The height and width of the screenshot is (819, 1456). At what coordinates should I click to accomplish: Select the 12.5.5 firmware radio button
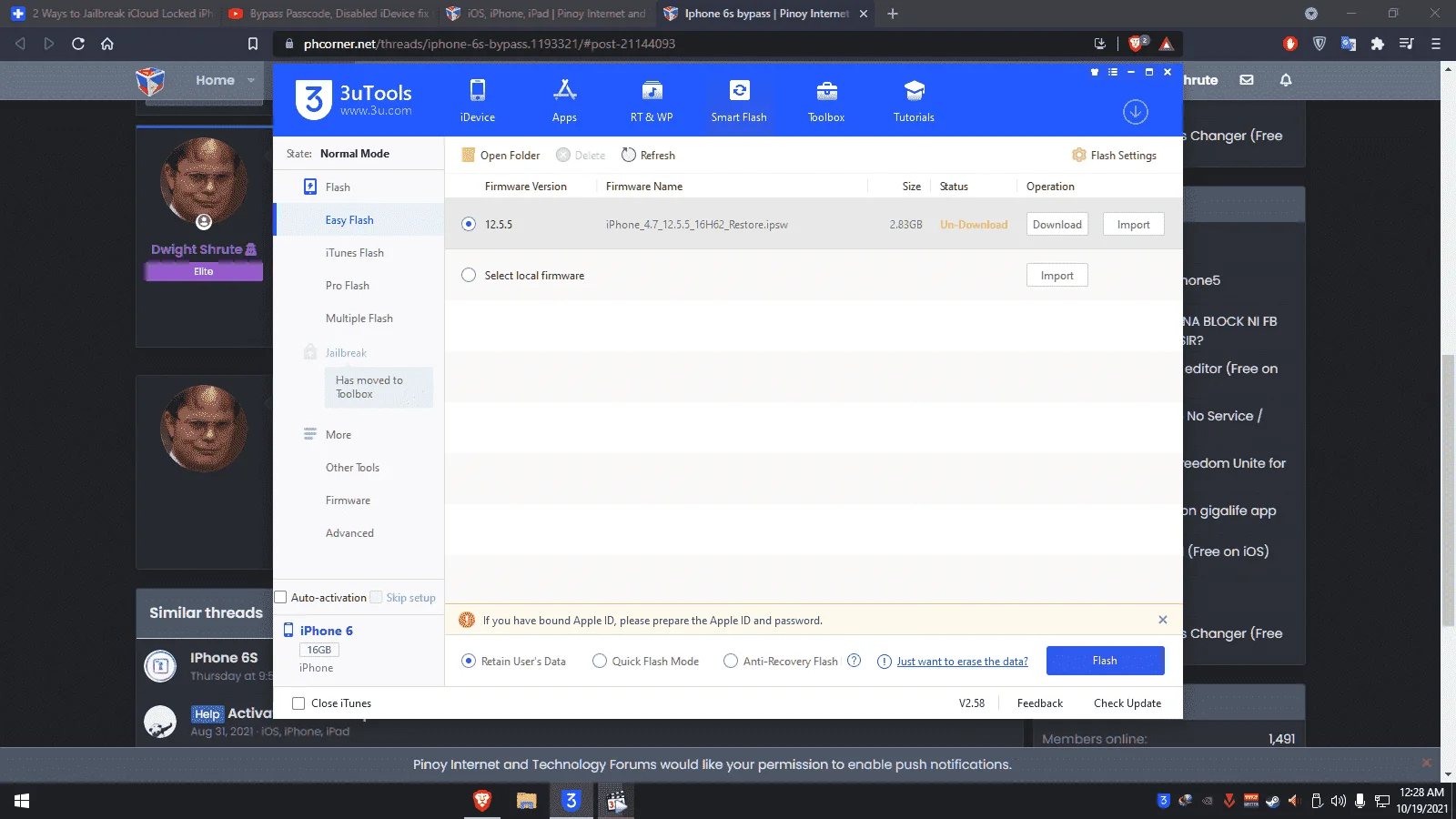469,224
